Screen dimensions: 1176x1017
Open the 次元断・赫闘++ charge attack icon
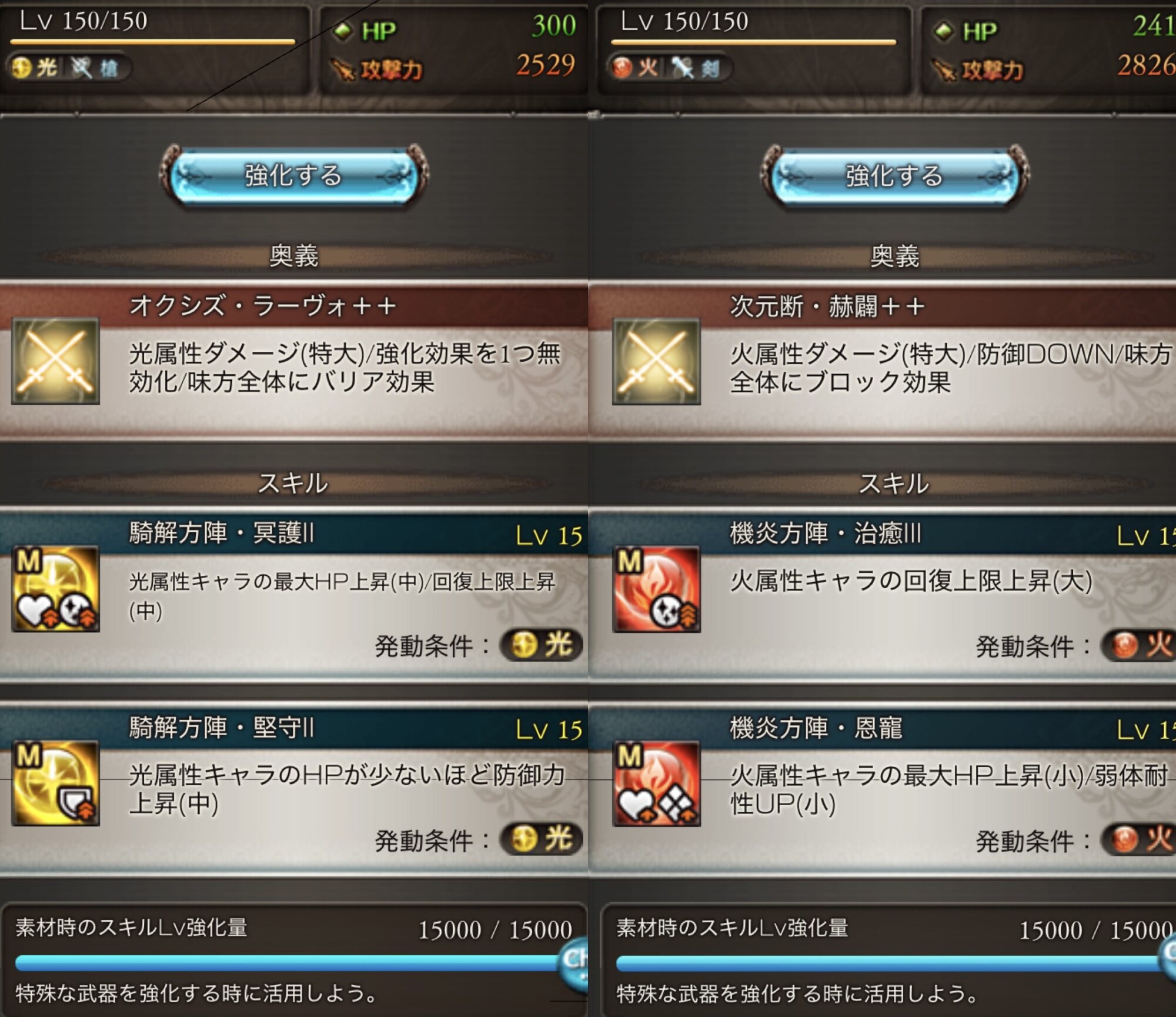(656, 361)
